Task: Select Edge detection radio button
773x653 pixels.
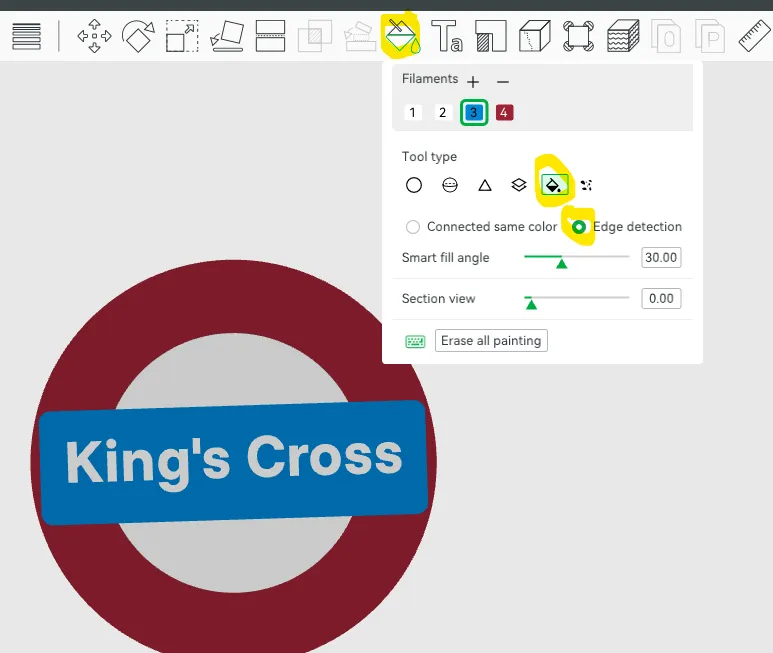Action: click(x=579, y=227)
